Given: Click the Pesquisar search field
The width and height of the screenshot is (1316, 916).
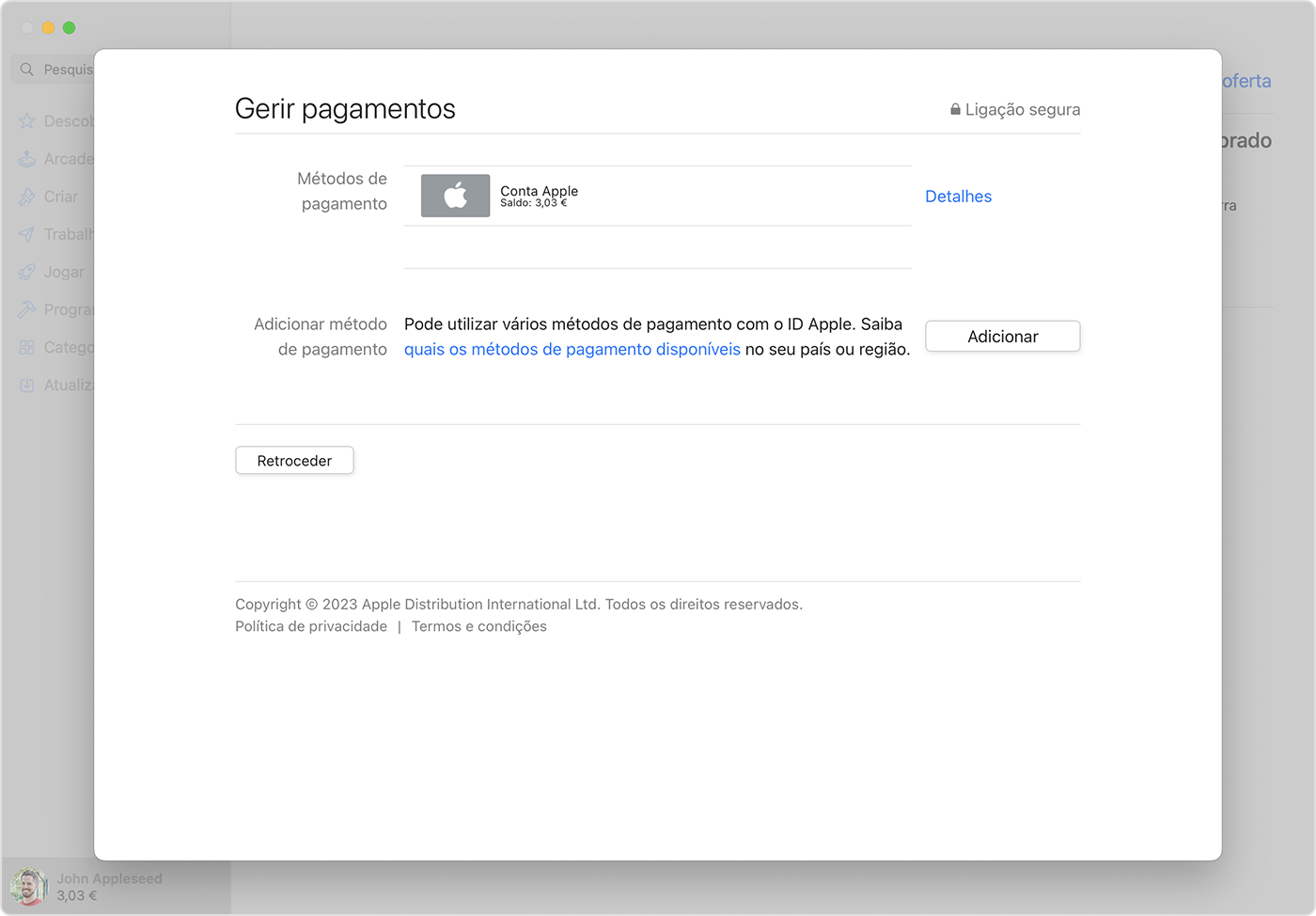Looking at the screenshot, I should tap(53, 70).
